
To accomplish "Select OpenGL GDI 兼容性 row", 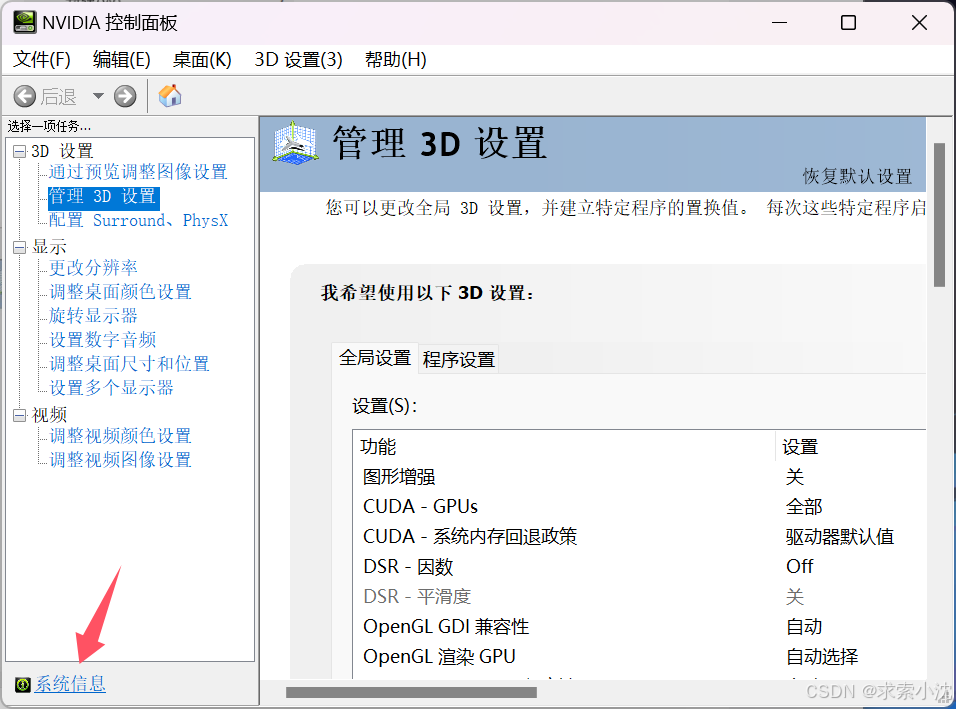I will click(x=639, y=627).
